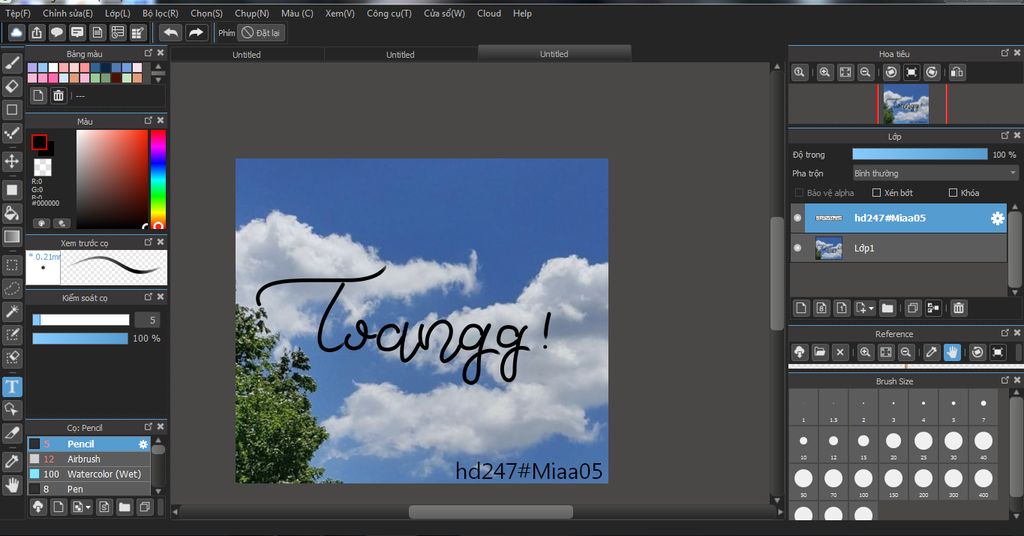
Task: Select the Brush tool in left toolbar
Action: click(12, 63)
